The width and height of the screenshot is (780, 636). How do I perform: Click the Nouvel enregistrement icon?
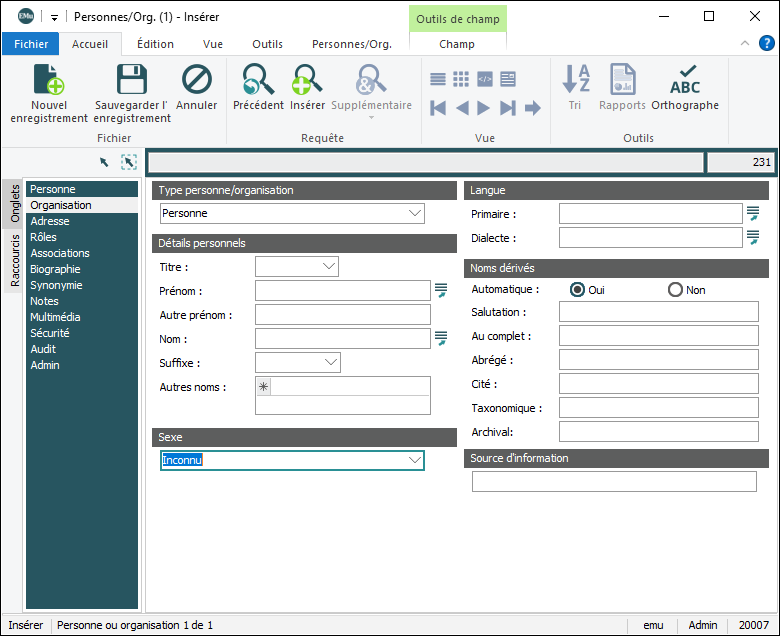click(48, 80)
